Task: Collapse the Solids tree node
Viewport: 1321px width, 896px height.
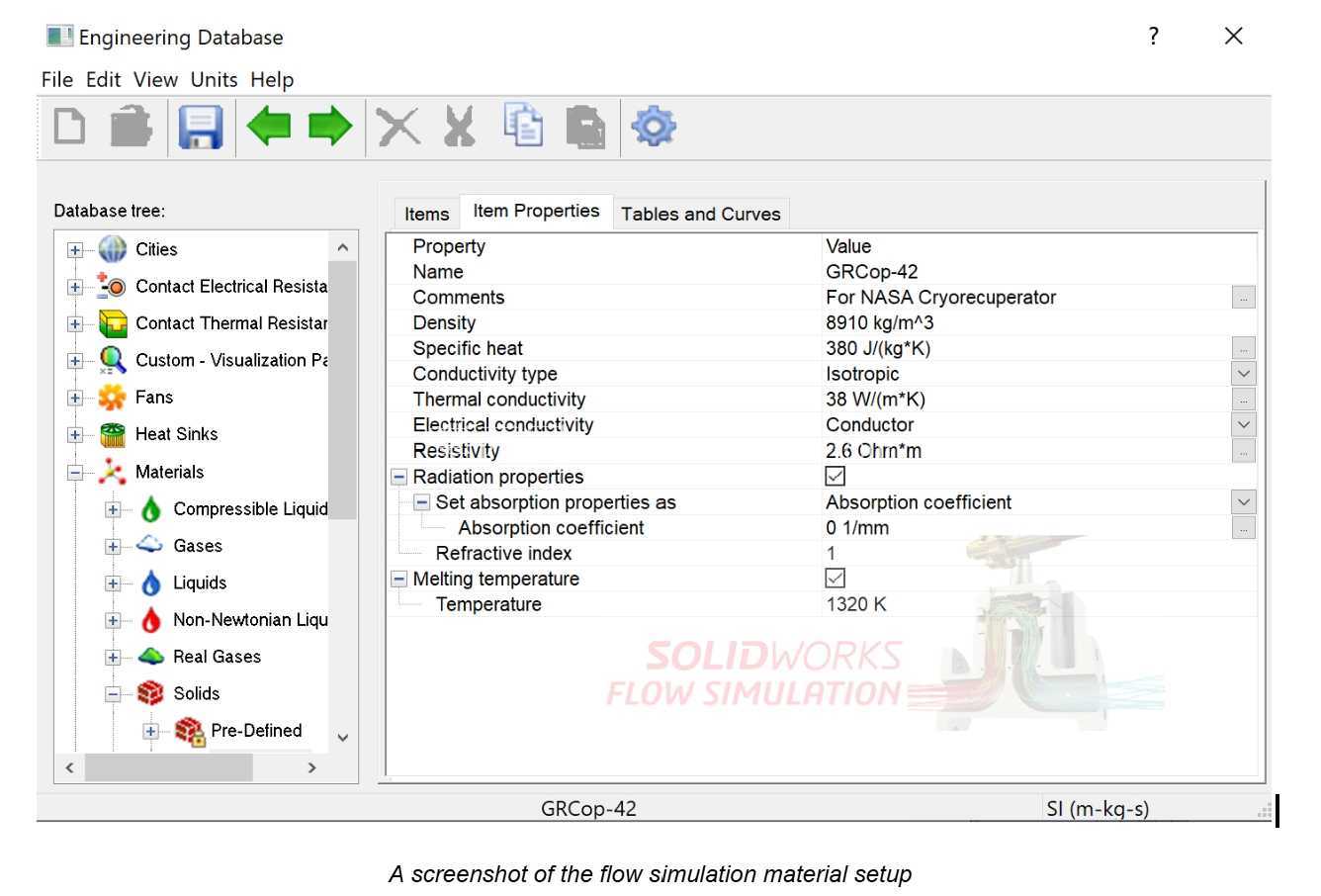Action: click(113, 694)
